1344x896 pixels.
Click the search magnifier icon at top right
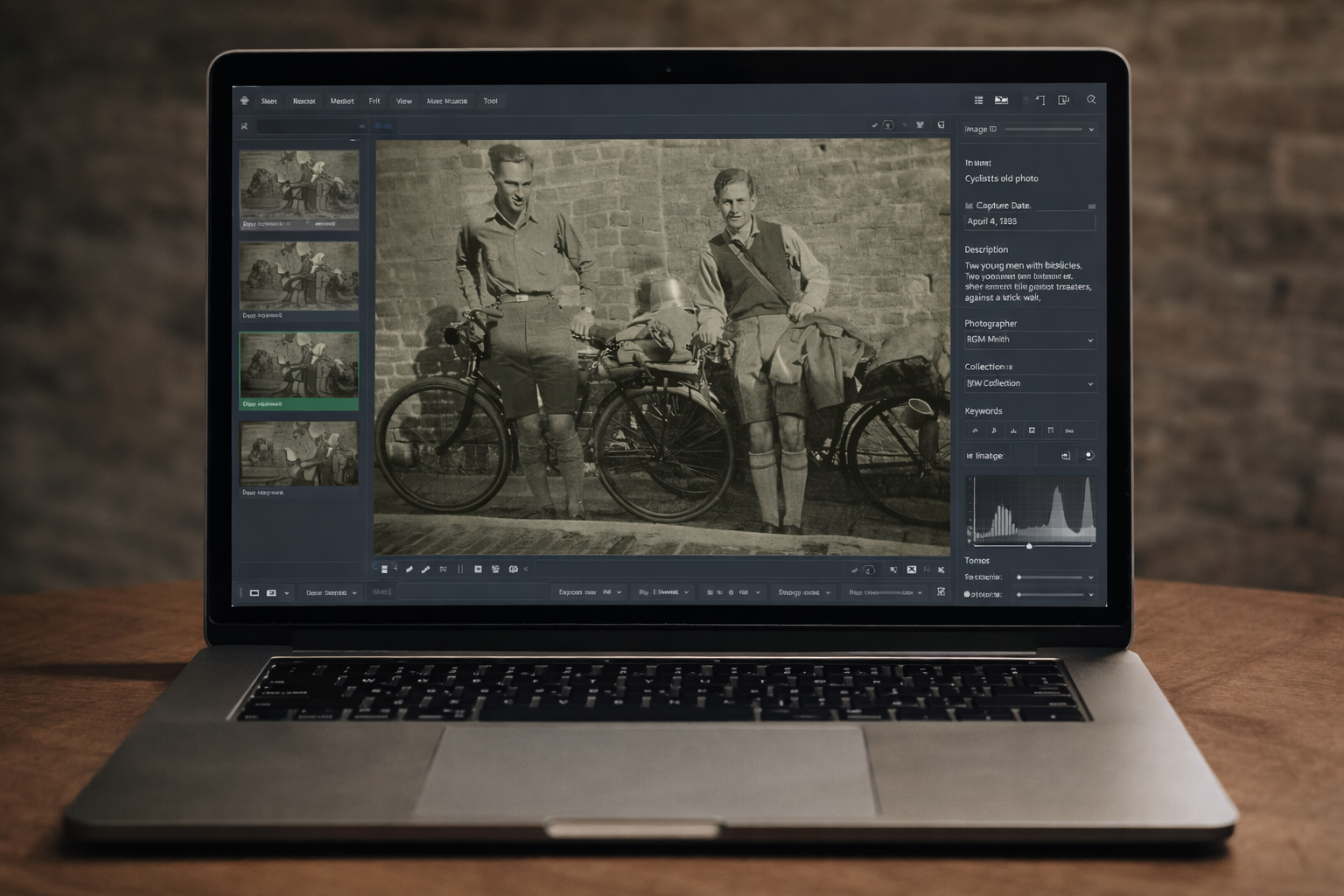point(1091,100)
